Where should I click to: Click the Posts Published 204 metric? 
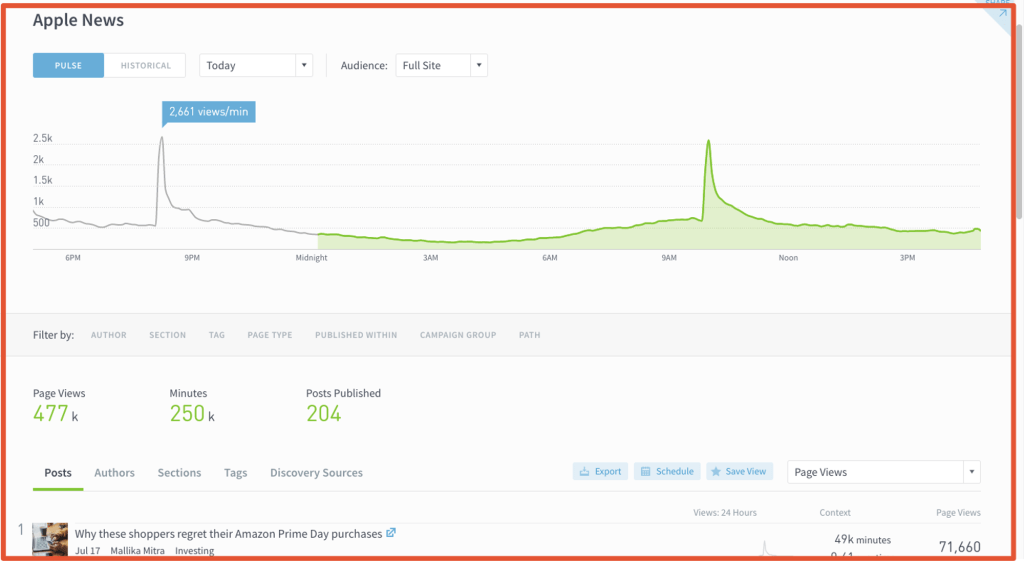click(343, 406)
